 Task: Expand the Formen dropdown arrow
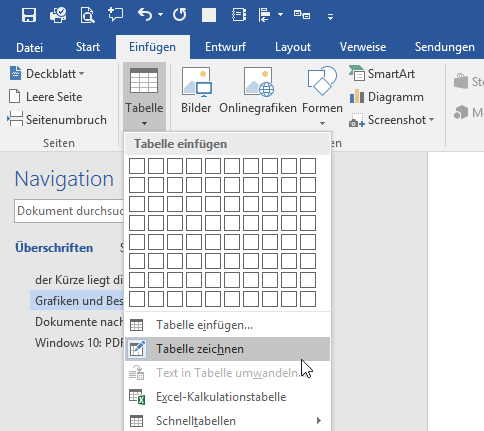pos(322,124)
